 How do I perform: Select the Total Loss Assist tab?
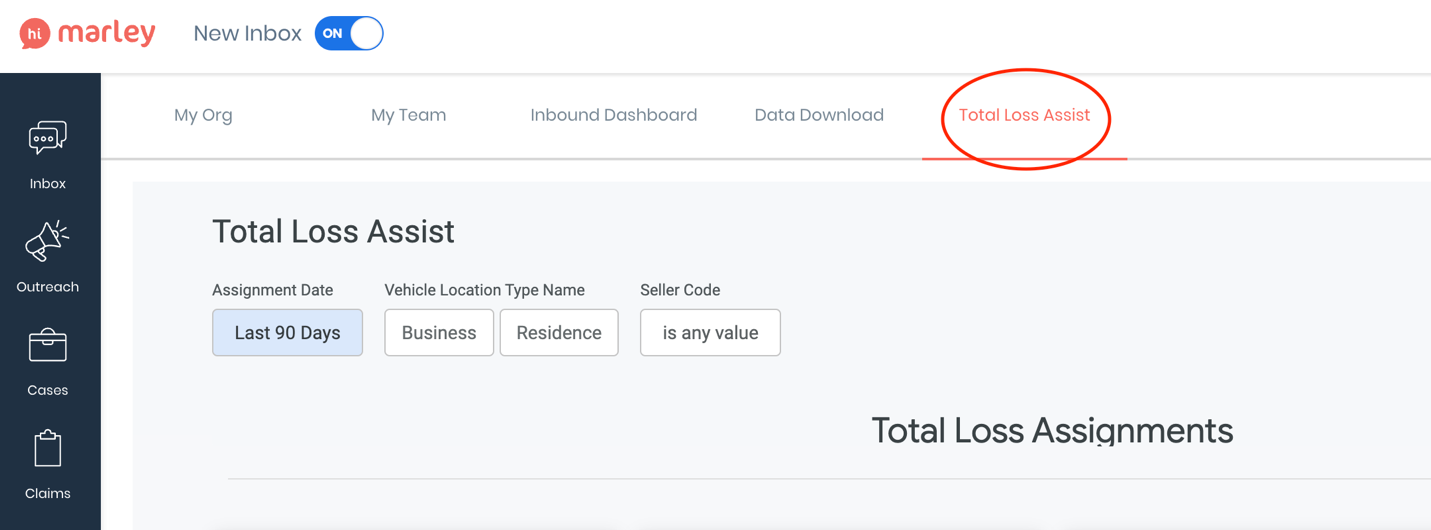[x=1024, y=115]
